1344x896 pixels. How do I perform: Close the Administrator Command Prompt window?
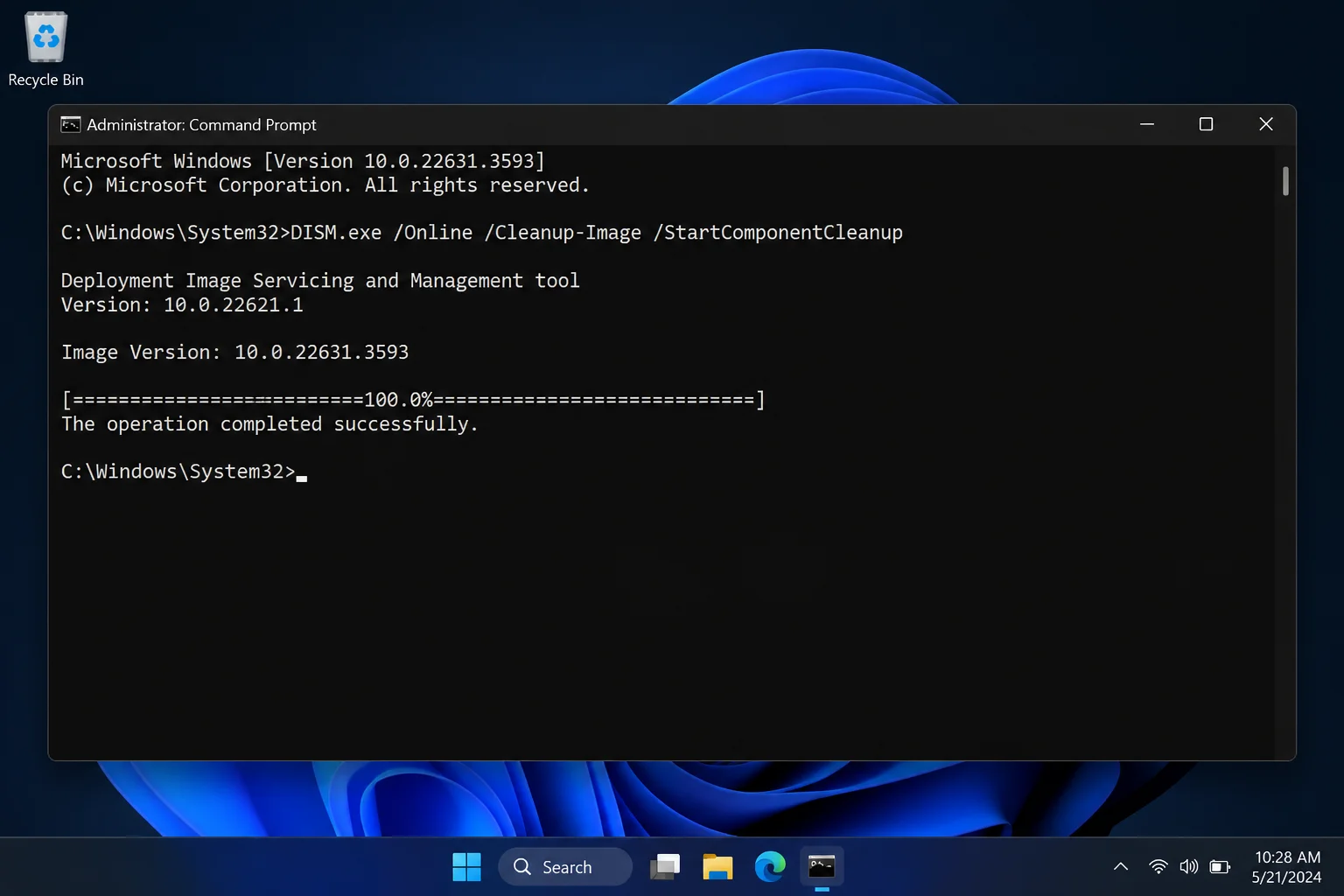click(x=1265, y=124)
